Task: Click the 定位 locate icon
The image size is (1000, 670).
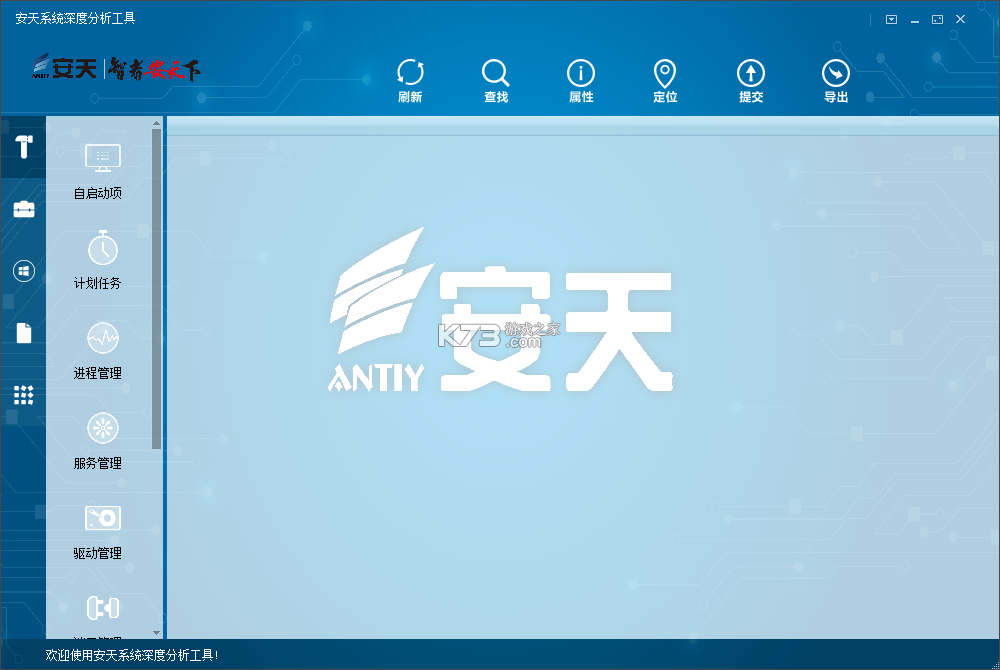Action: [x=665, y=80]
